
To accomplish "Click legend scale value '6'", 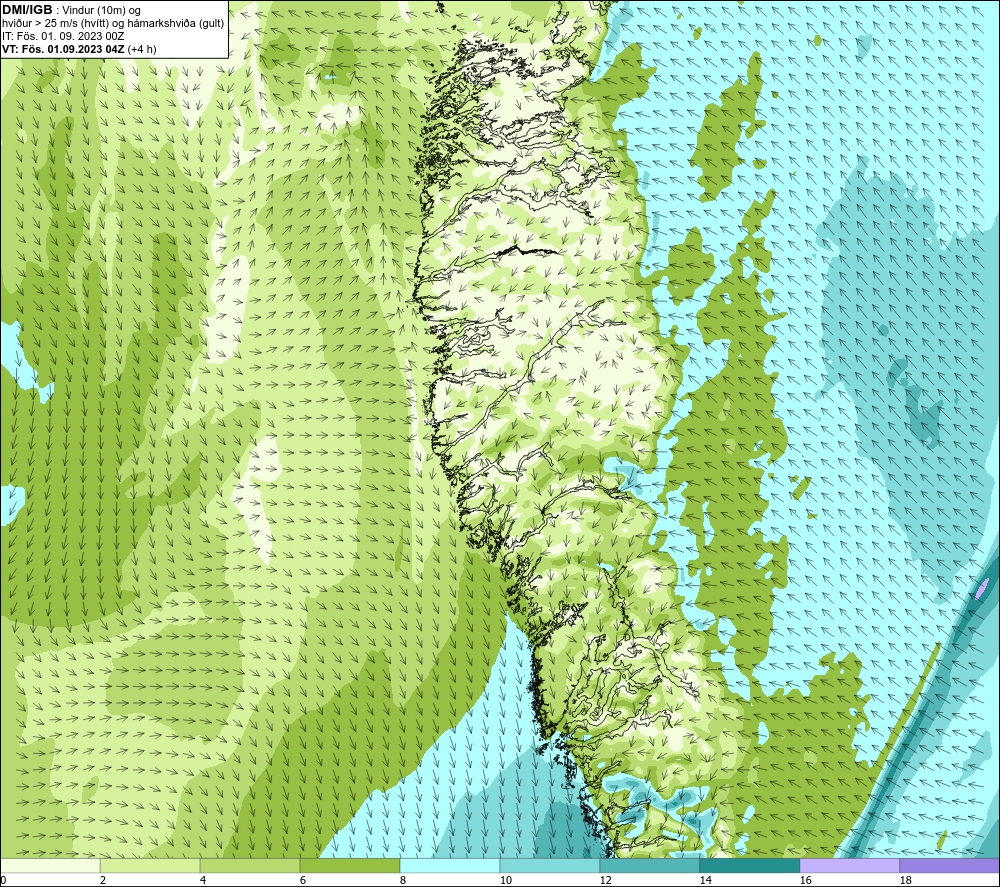I will point(302,880).
